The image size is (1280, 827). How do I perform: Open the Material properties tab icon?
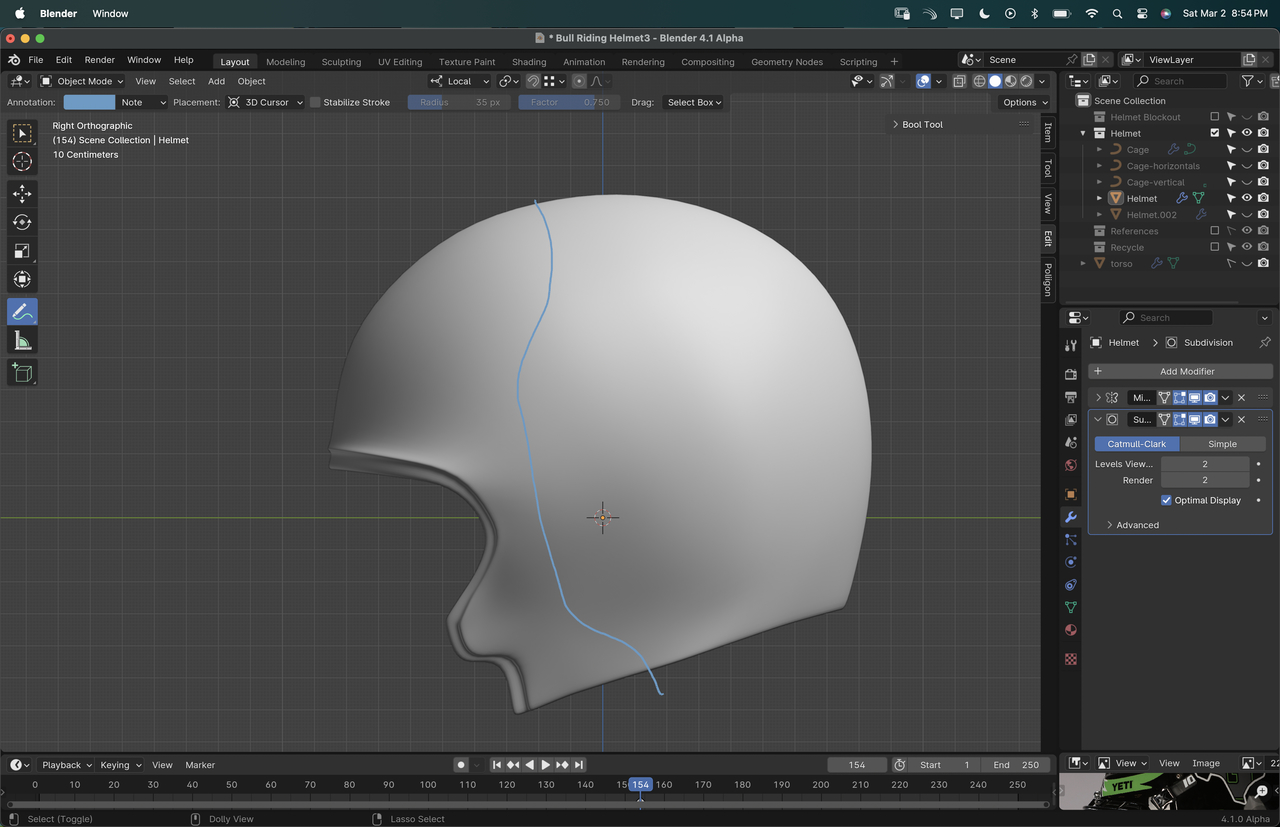(x=1071, y=630)
